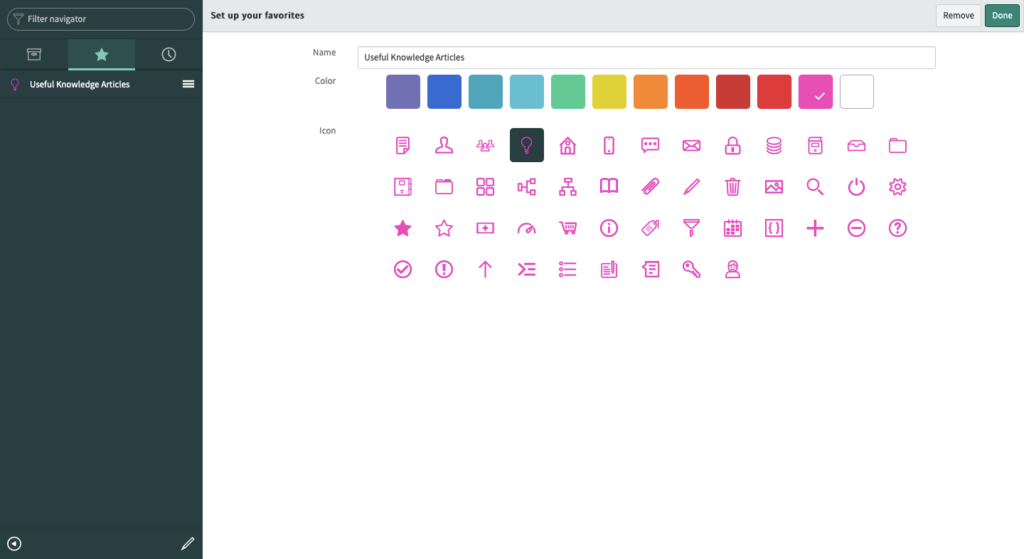The width and height of the screenshot is (1024, 559).
Task: Click the Remove button
Action: (958, 16)
